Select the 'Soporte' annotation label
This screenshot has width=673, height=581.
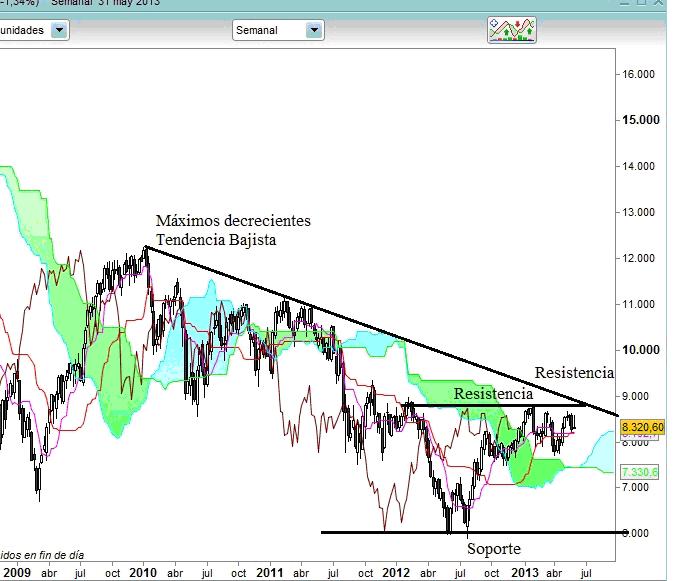[494, 548]
